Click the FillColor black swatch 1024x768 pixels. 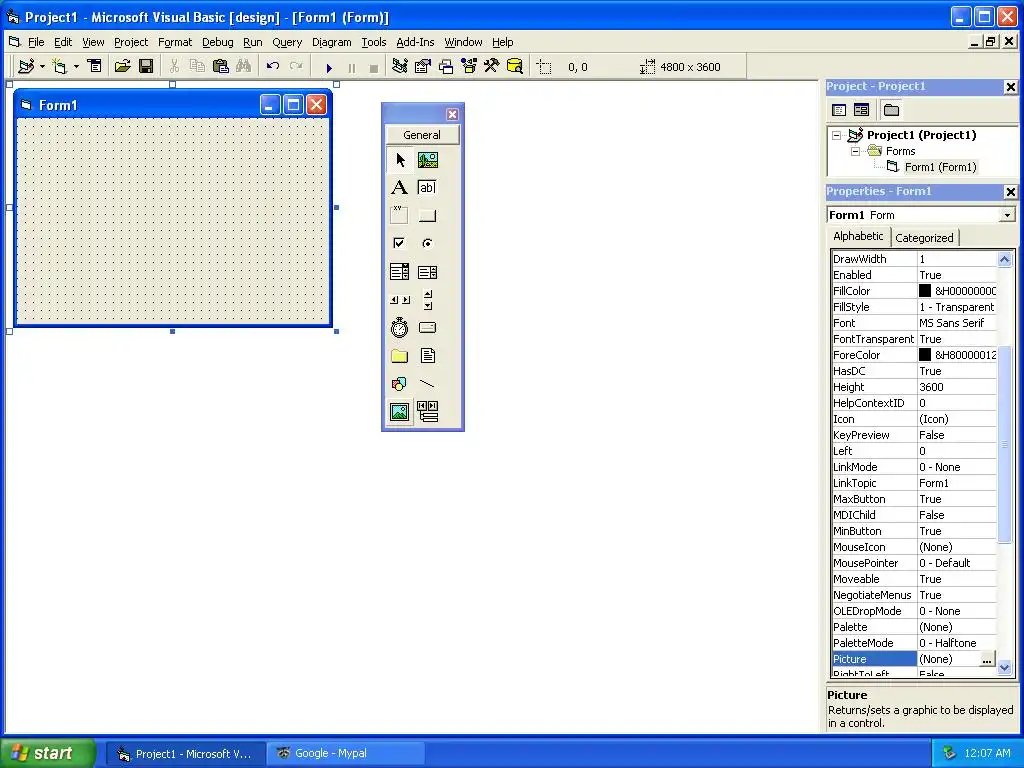[x=925, y=291]
